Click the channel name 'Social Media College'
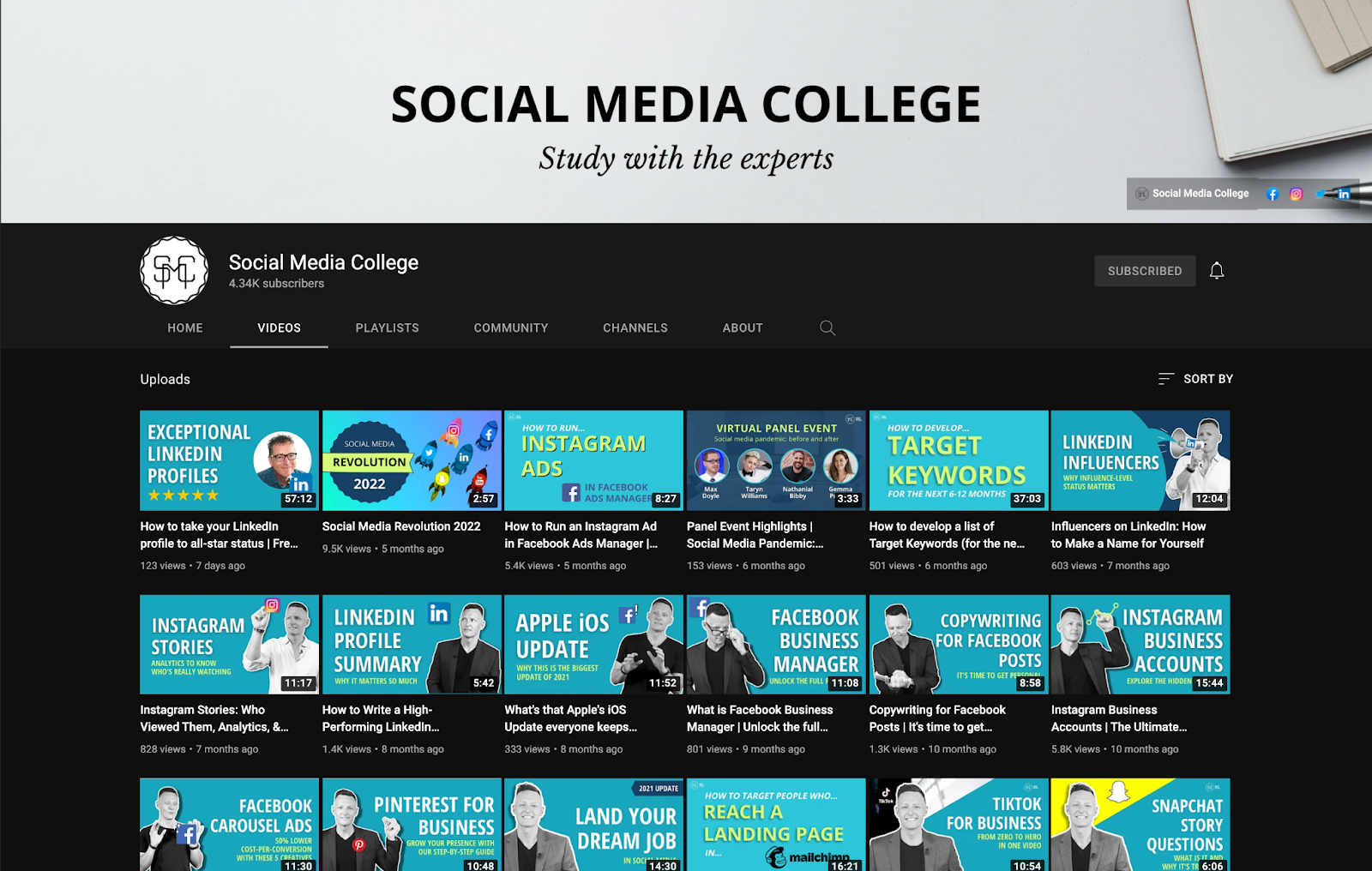This screenshot has height=871, width=1372. coord(323,262)
